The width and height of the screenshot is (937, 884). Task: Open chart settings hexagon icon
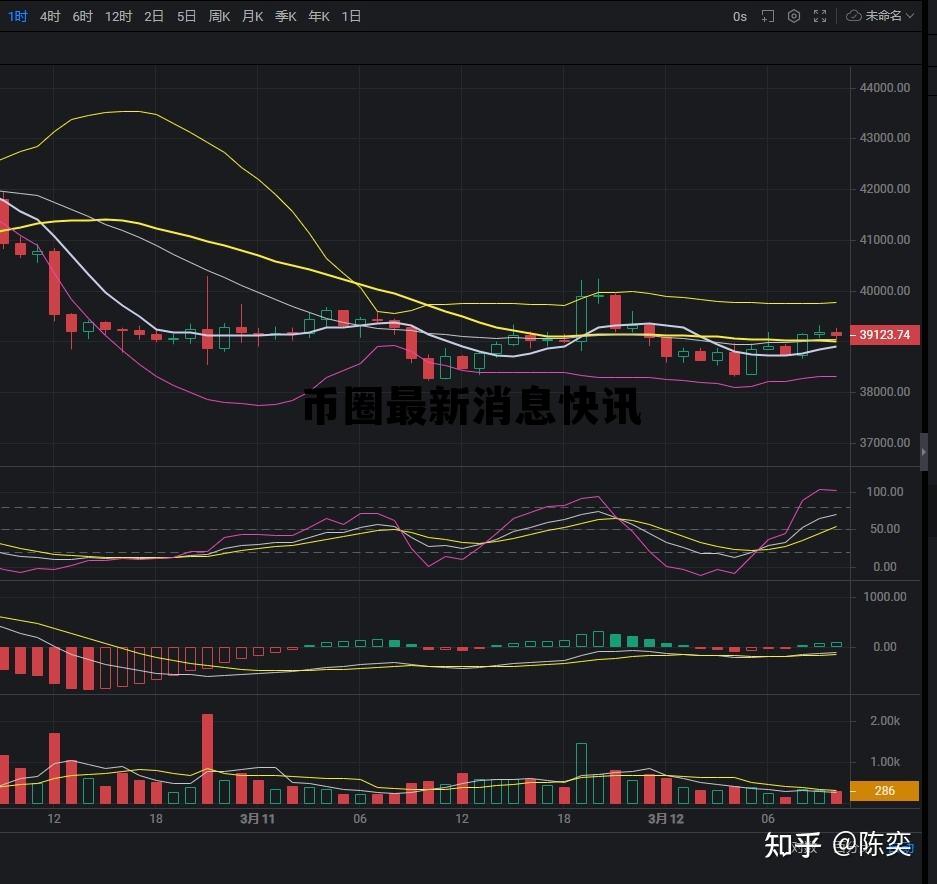click(794, 16)
